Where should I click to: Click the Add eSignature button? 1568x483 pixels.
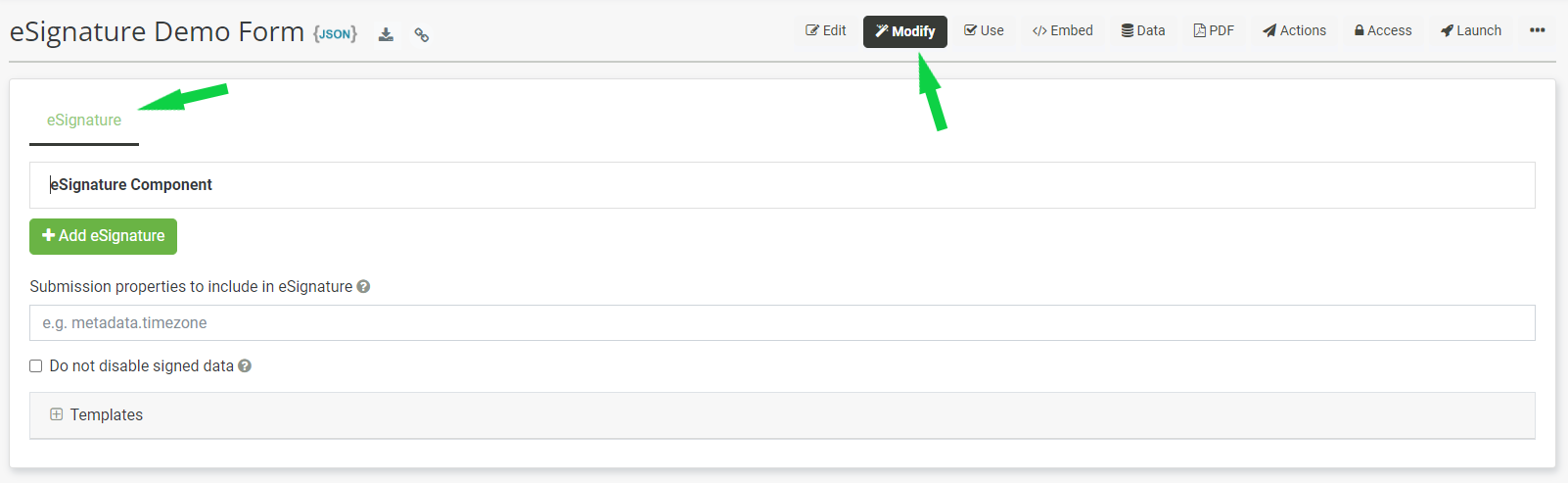pos(103,236)
